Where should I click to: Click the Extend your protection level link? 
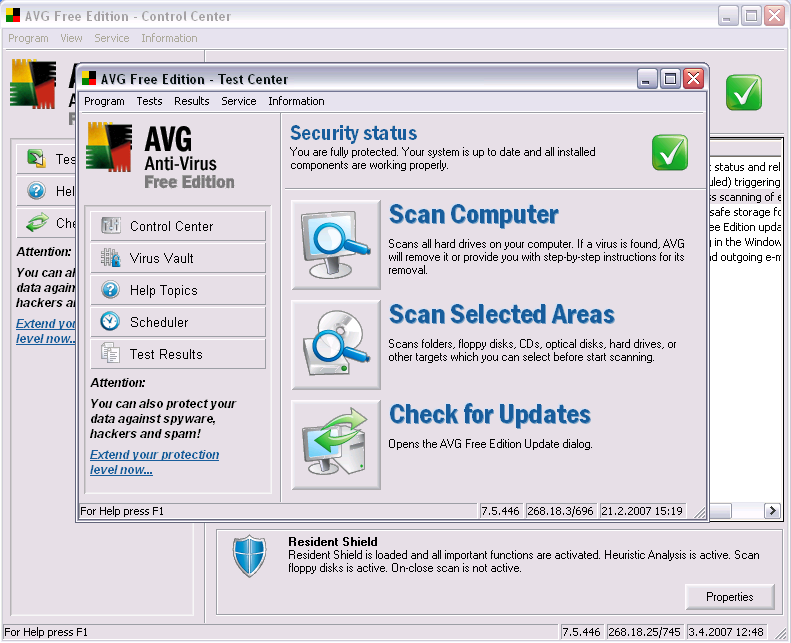(x=154, y=462)
